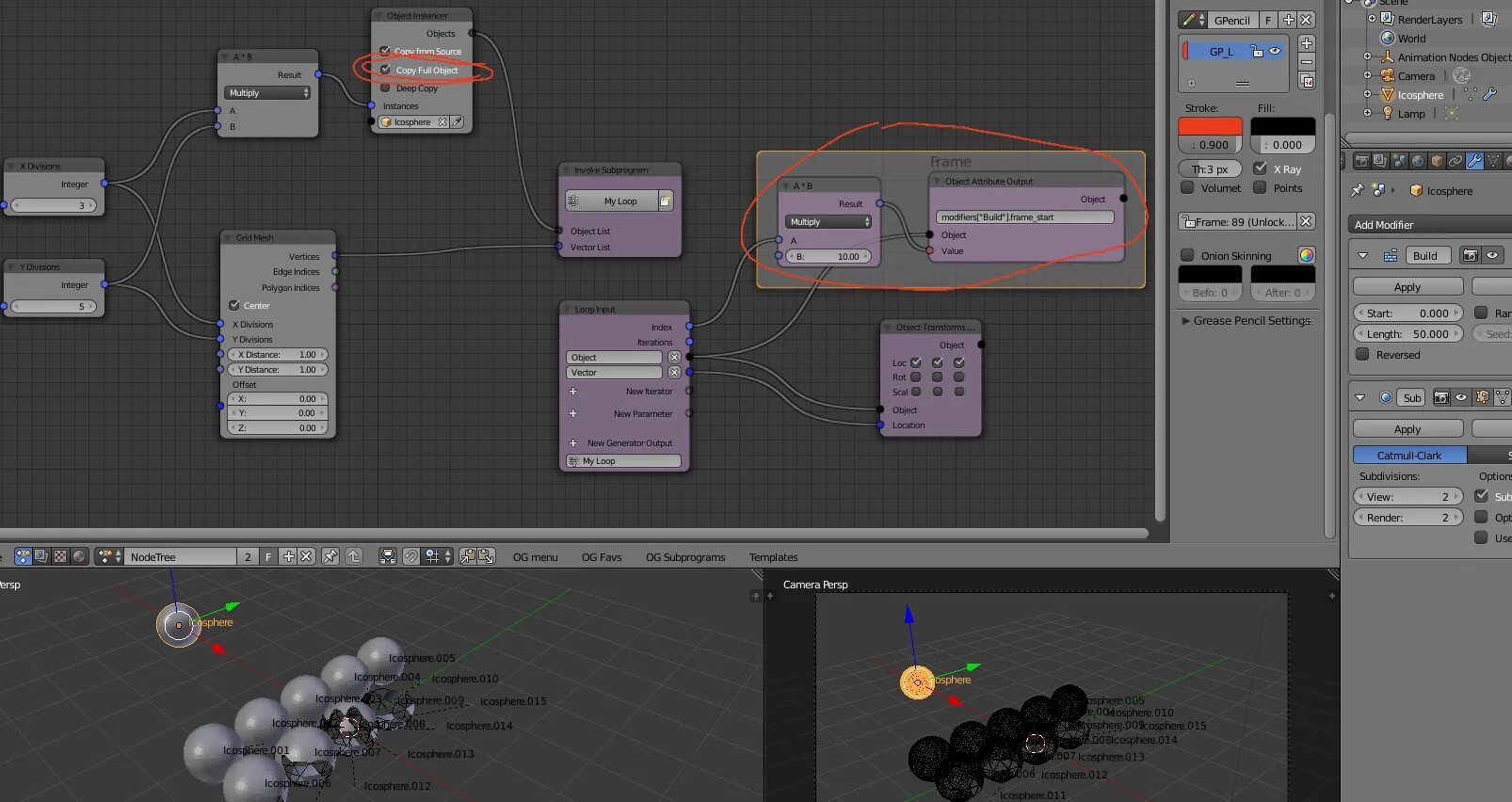The width and height of the screenshot is (1512, 802).
Task: Open the OG Subprograms menu
Action: click(685, 557)
